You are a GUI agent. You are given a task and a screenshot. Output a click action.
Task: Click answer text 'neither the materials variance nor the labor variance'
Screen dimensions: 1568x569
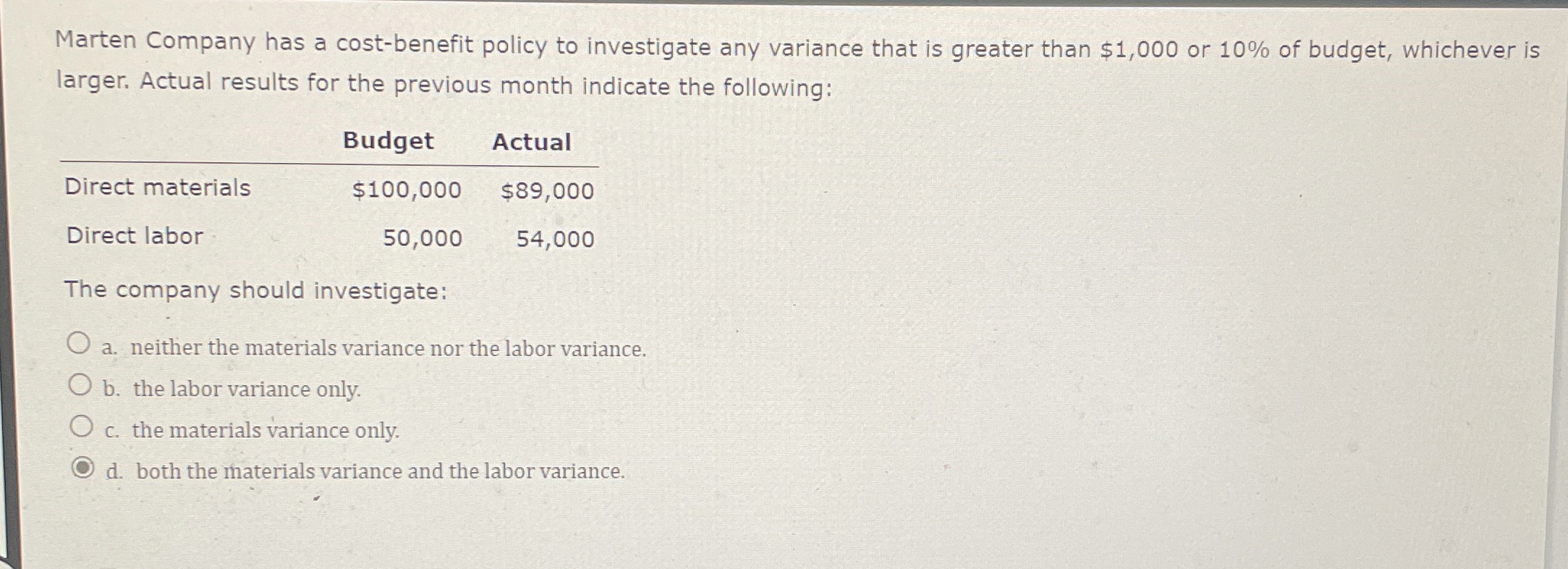[388, 349]
